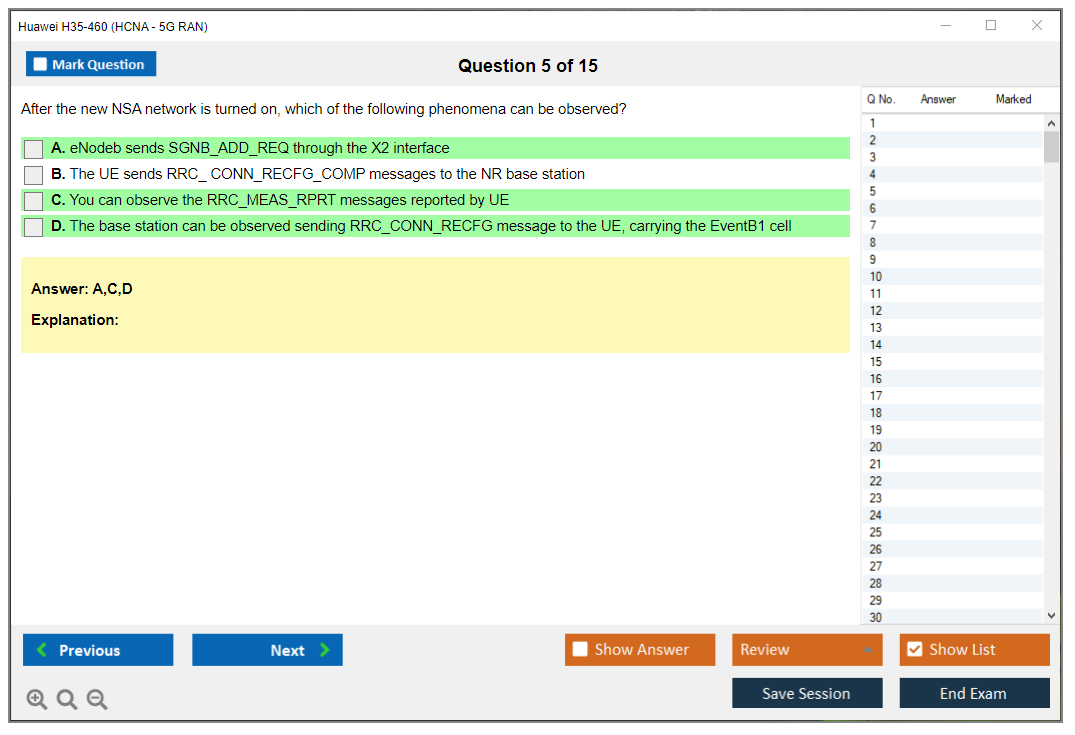1075x735 pixels.
Task: Go to the Next question
Action: coord(267,650)
